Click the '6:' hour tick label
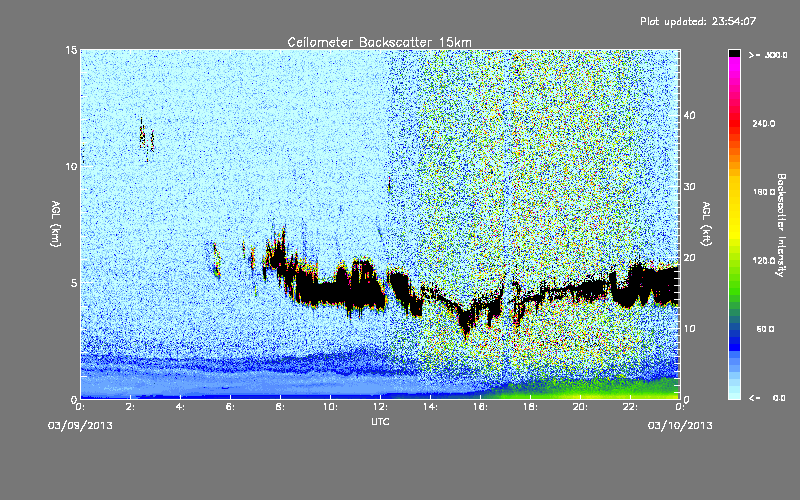800x500 pixels. click(230, 407)
